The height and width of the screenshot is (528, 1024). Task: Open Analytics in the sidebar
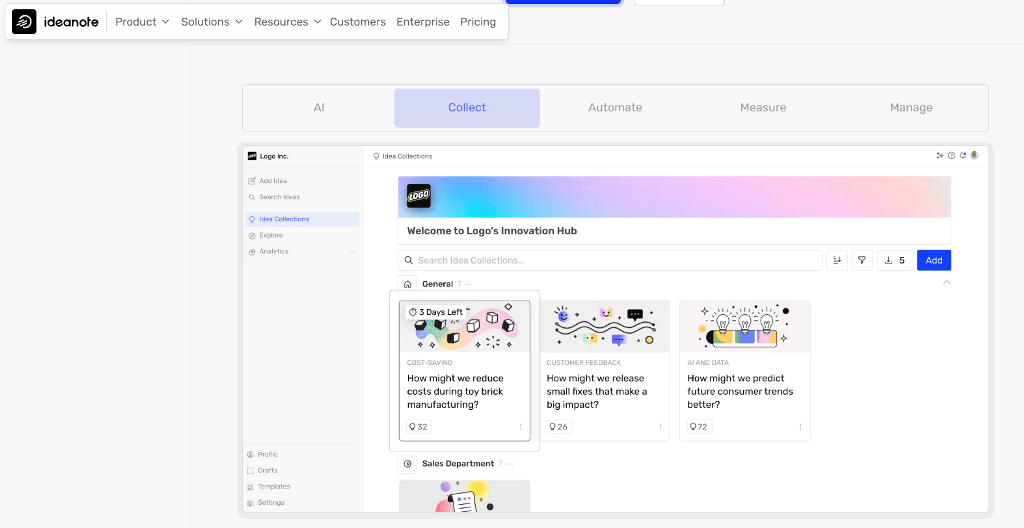click(268, 252)
